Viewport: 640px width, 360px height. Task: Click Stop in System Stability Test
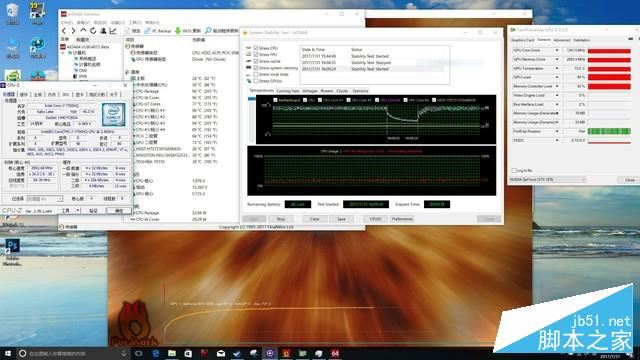281,219
